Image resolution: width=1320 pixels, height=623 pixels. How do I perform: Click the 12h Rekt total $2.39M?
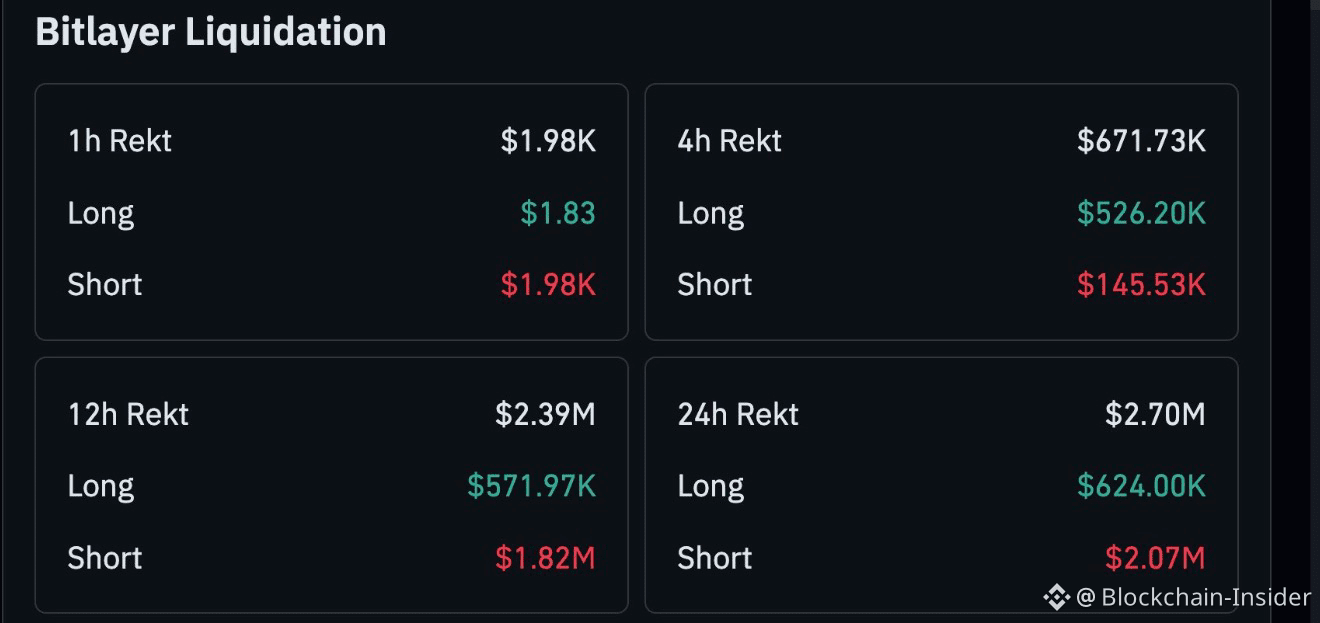tap(545, 413)
